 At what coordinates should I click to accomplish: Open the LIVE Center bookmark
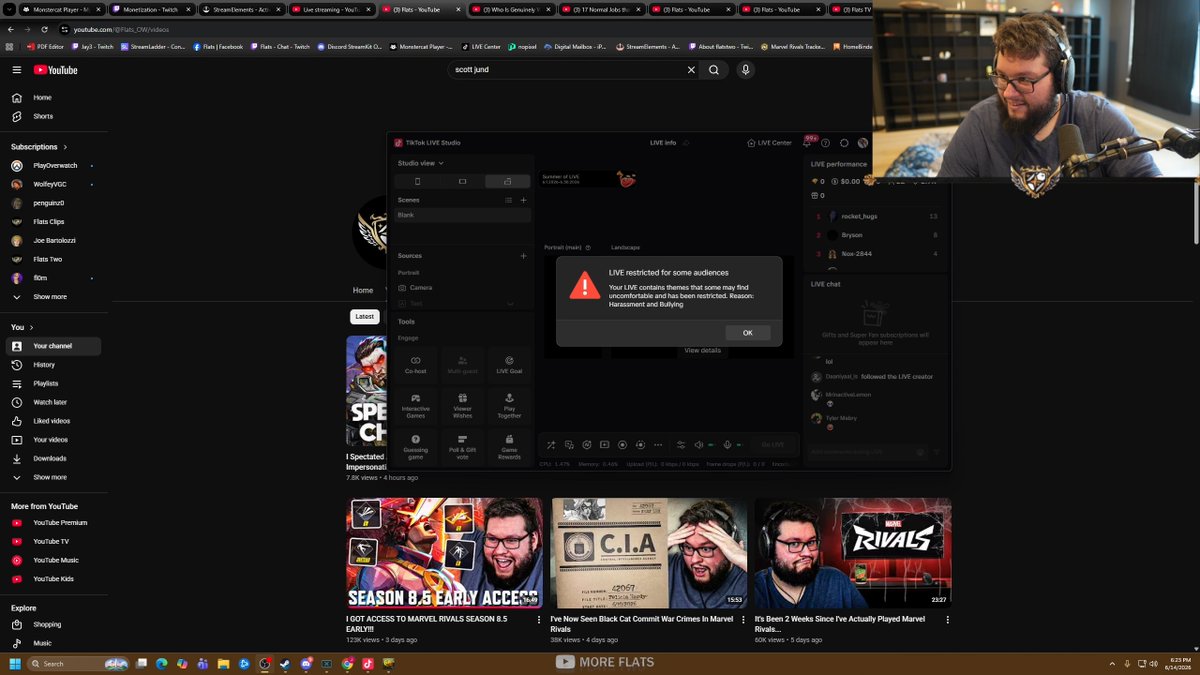(481, 46)
